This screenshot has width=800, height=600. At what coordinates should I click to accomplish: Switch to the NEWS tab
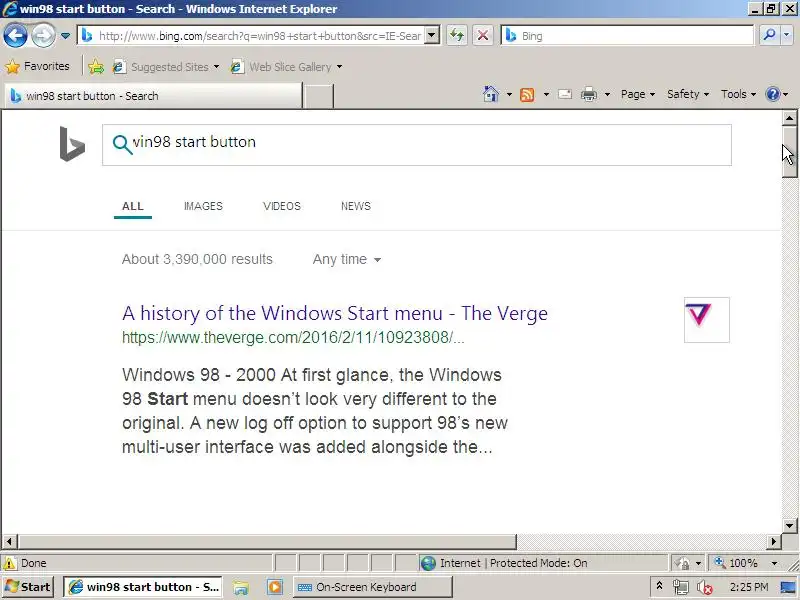[356, 206]
